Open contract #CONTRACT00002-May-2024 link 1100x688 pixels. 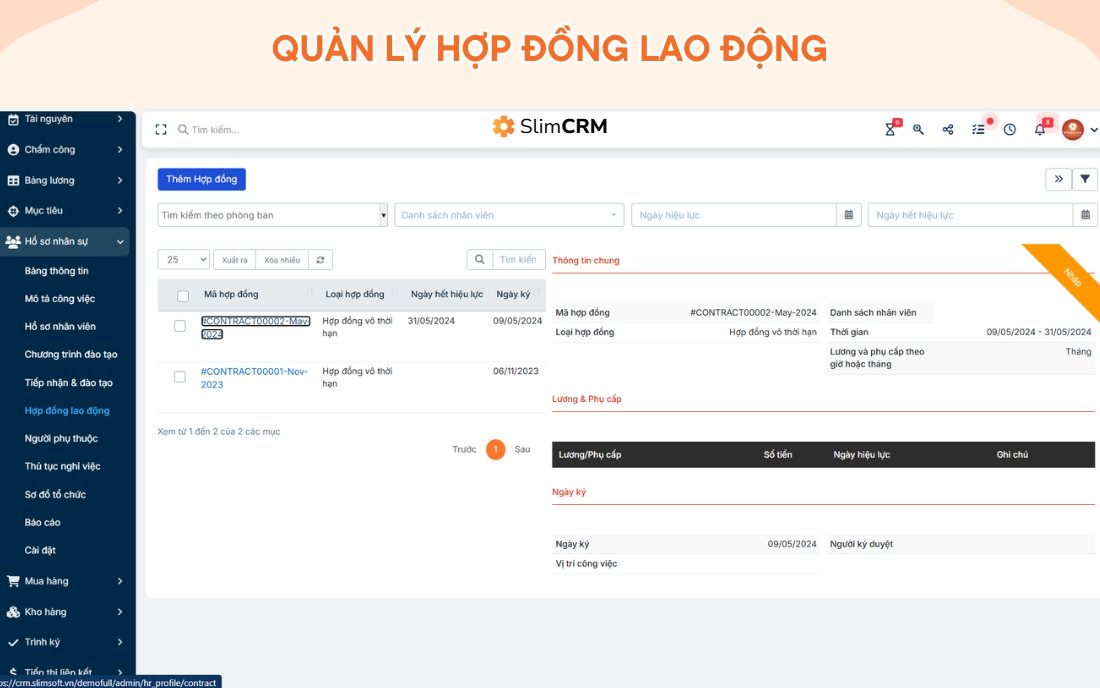(255, 327)
